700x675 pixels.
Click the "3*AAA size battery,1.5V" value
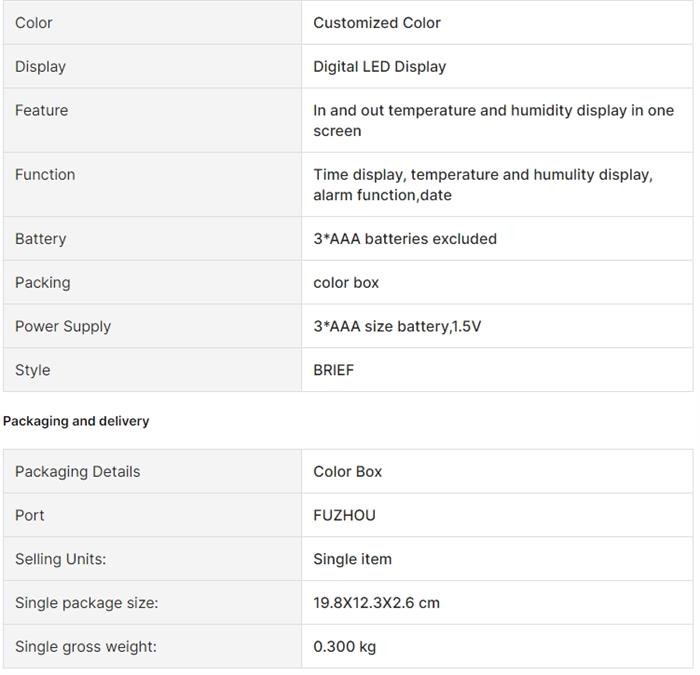pos(397,327)
